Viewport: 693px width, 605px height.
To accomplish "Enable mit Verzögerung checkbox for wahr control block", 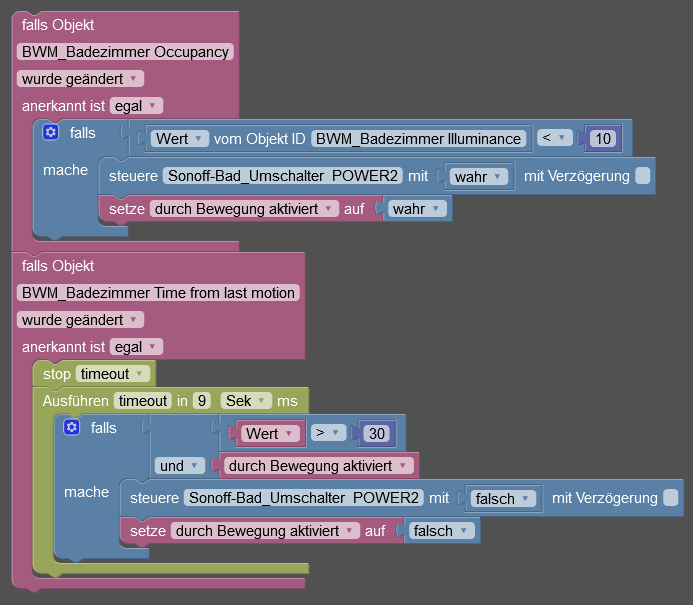I will point(642,175).
